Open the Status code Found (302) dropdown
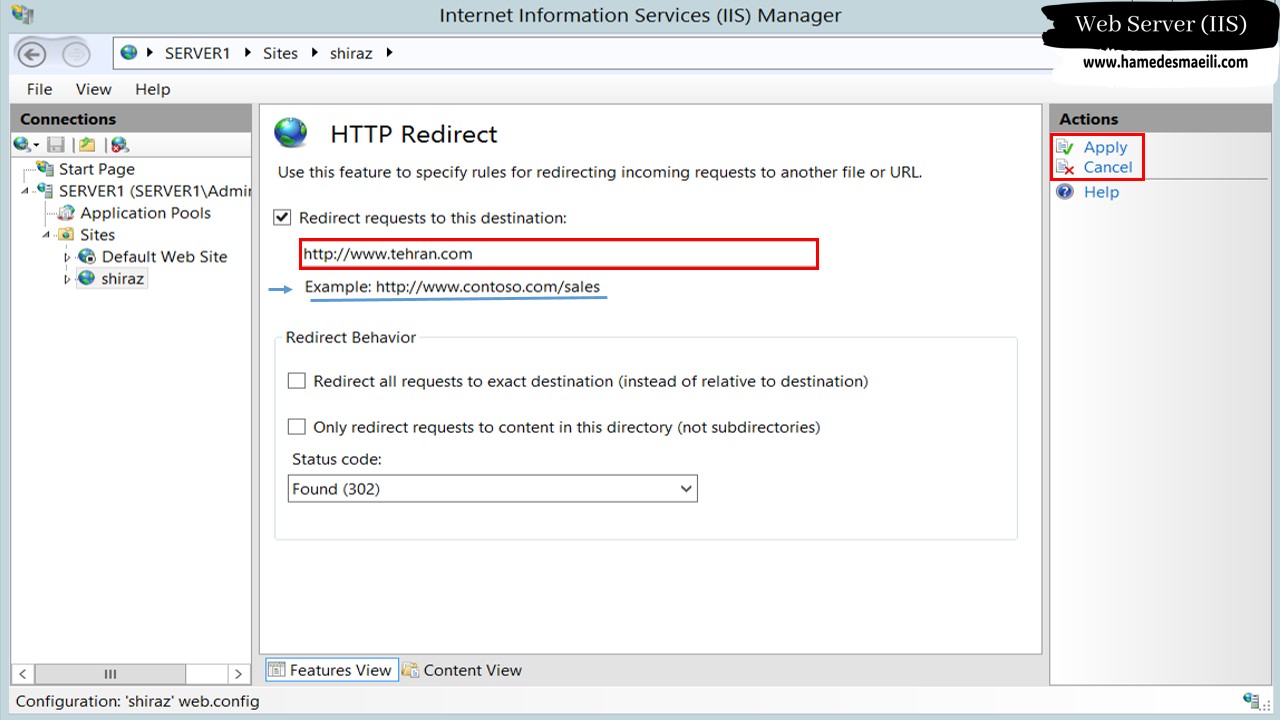 point(492,489)
